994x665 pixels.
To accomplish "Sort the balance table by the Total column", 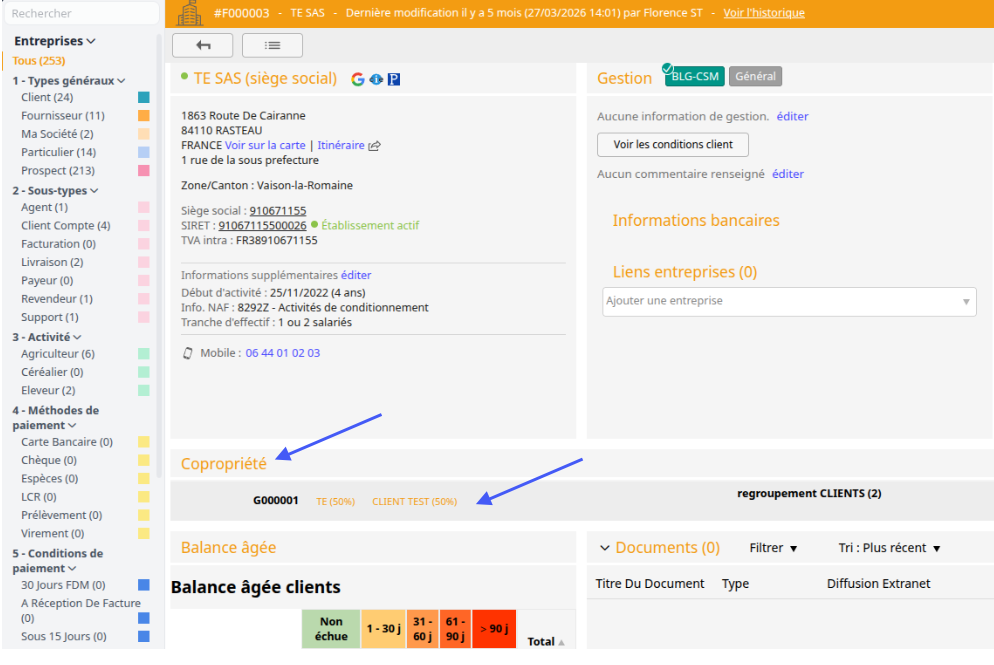I will coord(545,642).
